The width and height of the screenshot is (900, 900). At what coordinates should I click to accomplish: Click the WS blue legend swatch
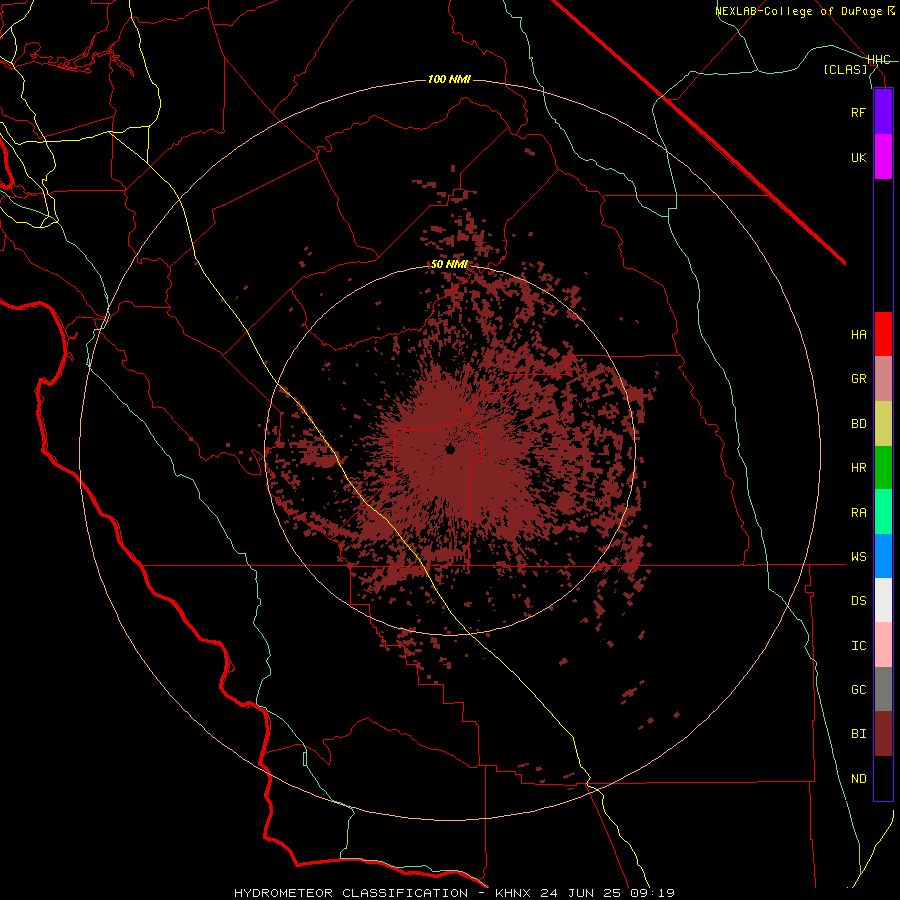click(x=883, y=556)
